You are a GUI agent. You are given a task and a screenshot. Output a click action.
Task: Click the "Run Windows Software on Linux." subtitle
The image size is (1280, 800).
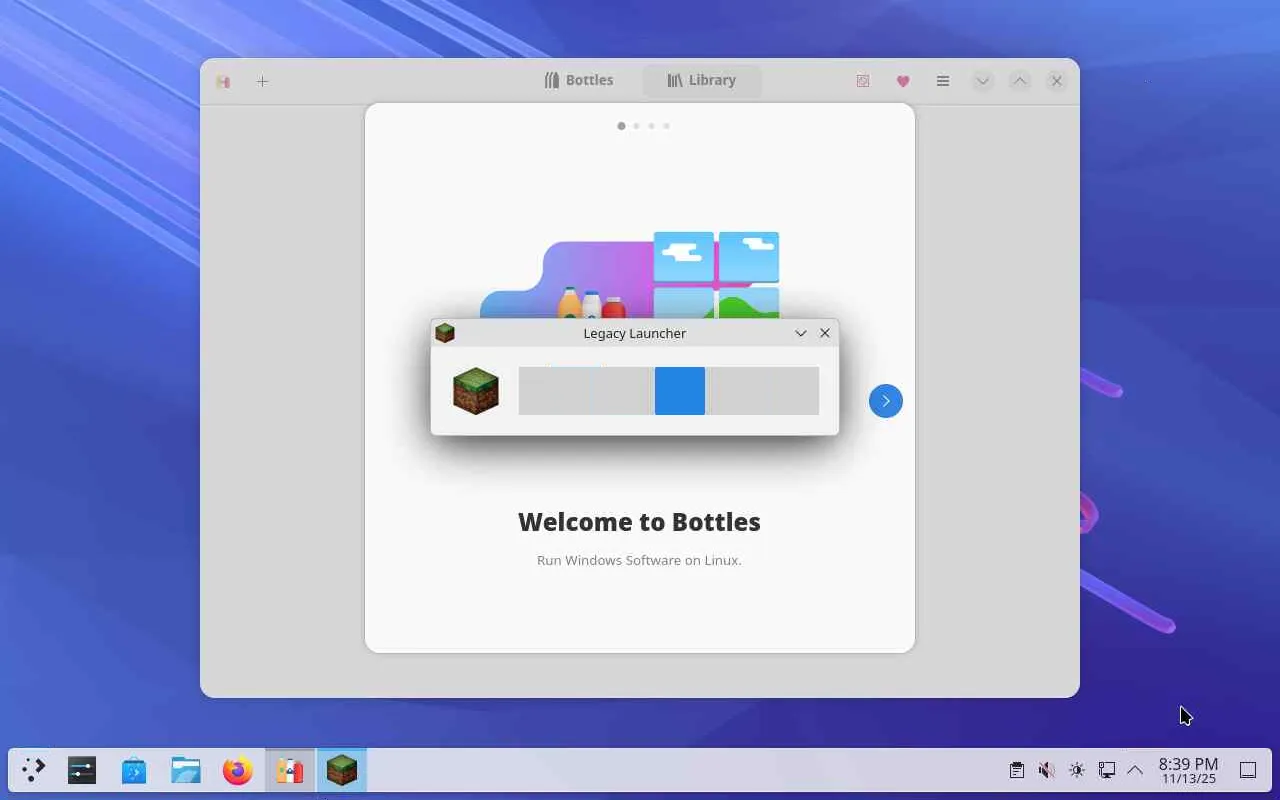(x=639, y=560)
